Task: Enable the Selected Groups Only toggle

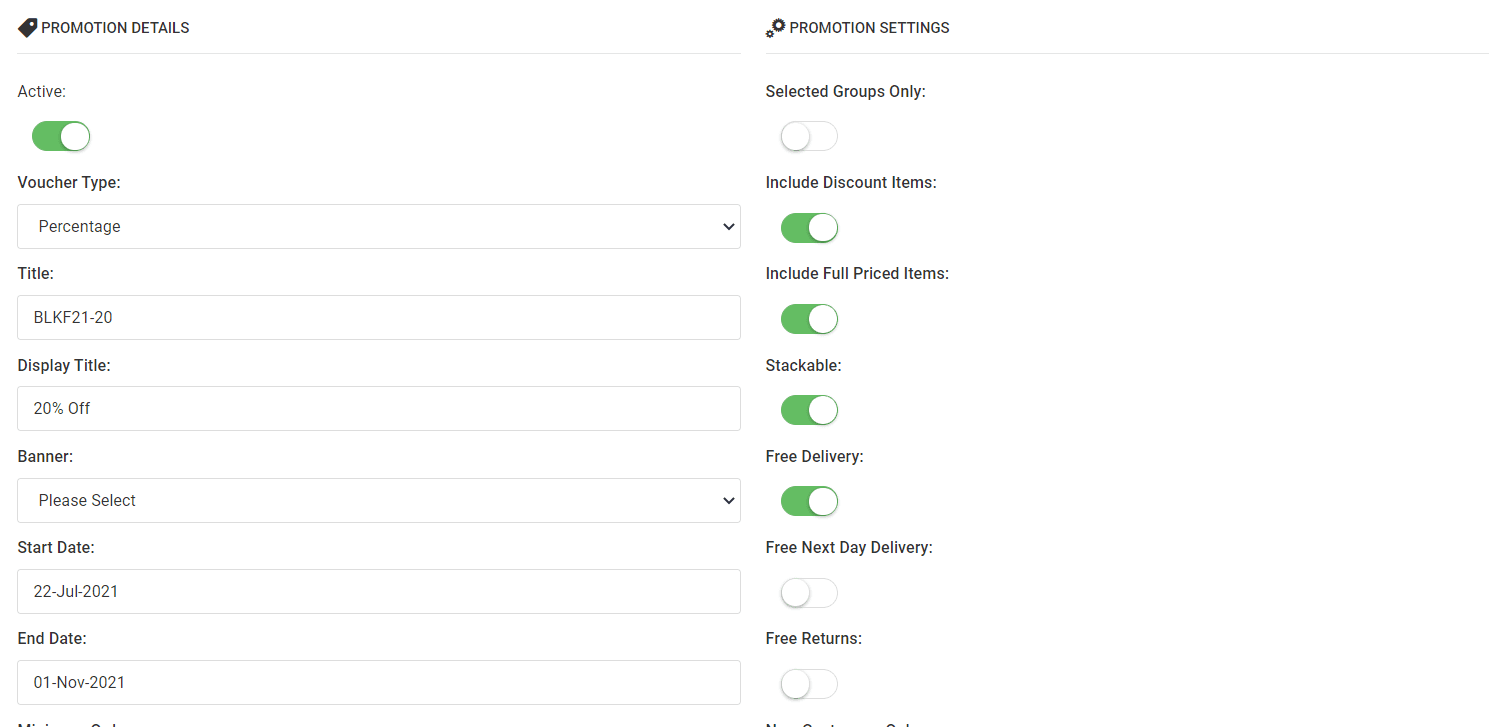Action: point(809,136)
